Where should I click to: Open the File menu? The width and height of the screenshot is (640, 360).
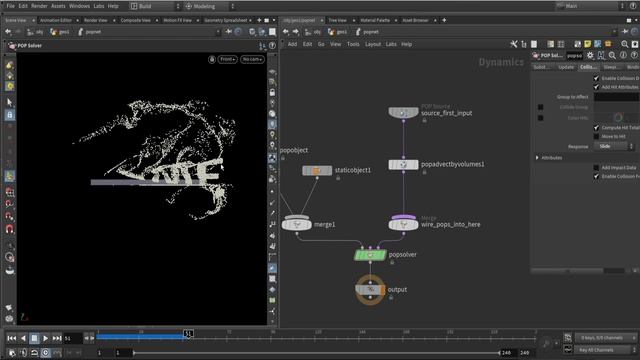tap(11, 6)
